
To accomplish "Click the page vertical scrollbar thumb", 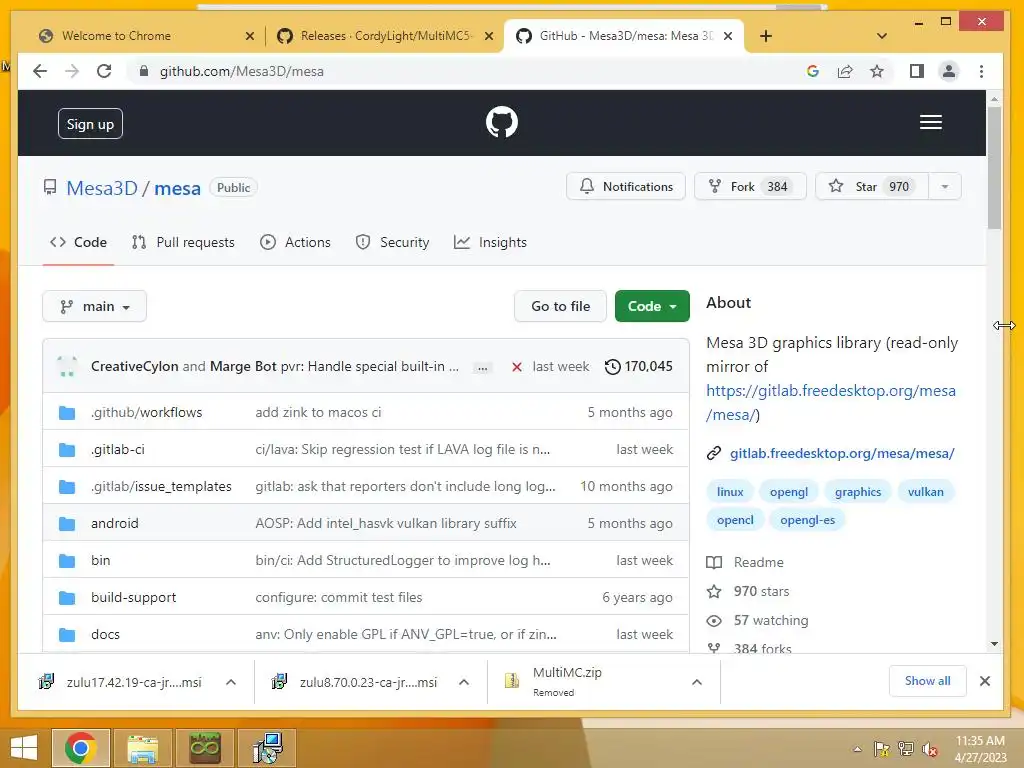I will click(994, 168).
